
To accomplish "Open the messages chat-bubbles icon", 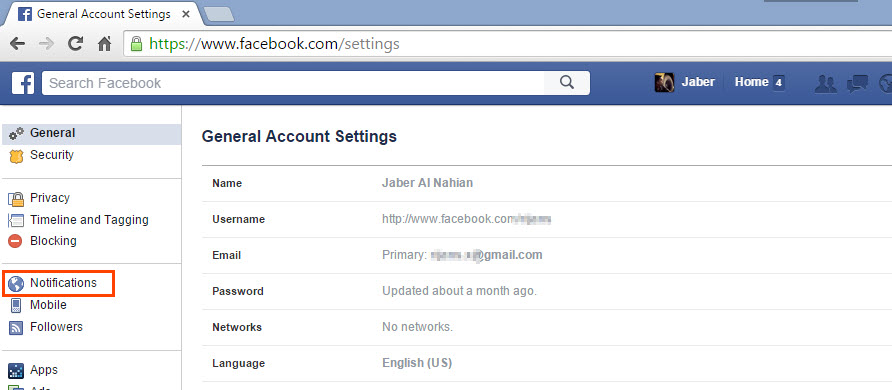I will point(857,84).
